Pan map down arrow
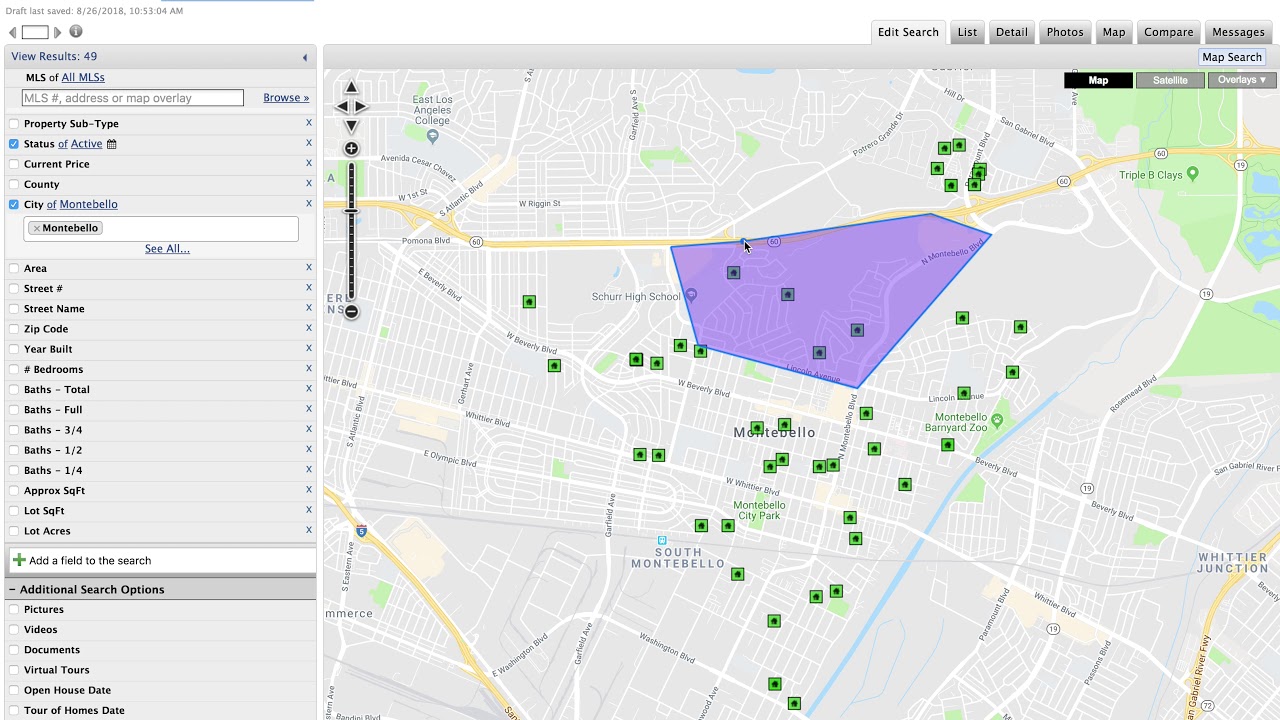 pos(351,126)
